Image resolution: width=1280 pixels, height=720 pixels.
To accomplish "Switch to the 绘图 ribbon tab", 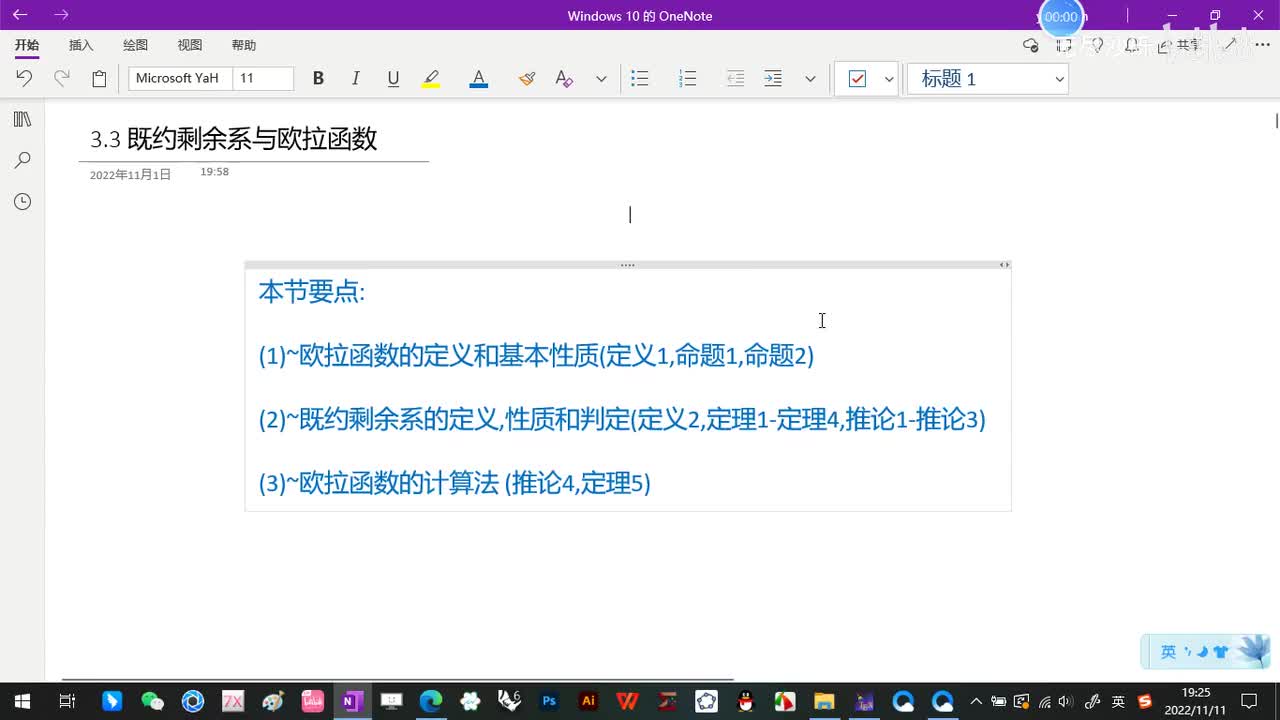I will (135, 45).
